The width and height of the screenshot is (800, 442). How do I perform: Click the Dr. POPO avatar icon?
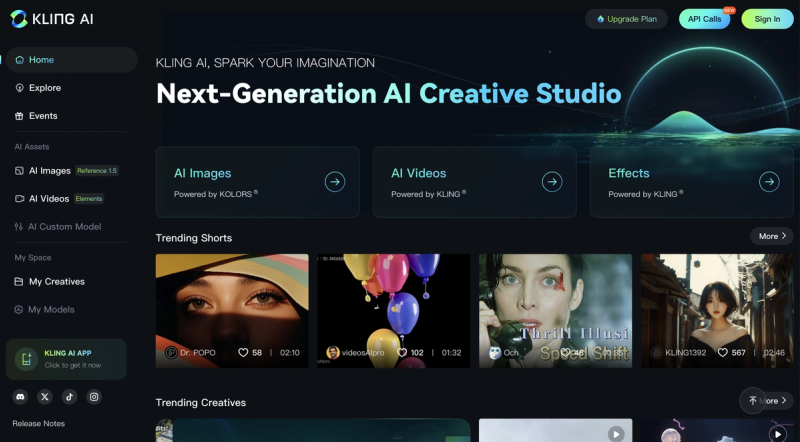(x=171, y=353)
